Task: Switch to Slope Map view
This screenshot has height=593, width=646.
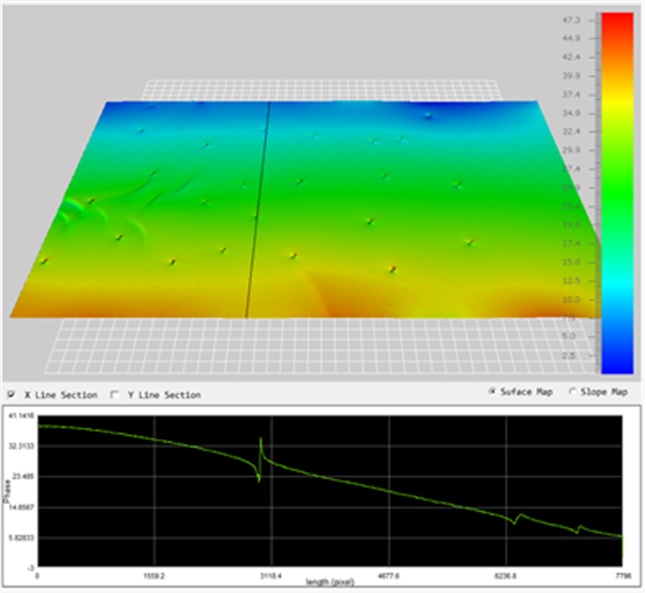Action: pyautogui.click(x=574, y=391)
